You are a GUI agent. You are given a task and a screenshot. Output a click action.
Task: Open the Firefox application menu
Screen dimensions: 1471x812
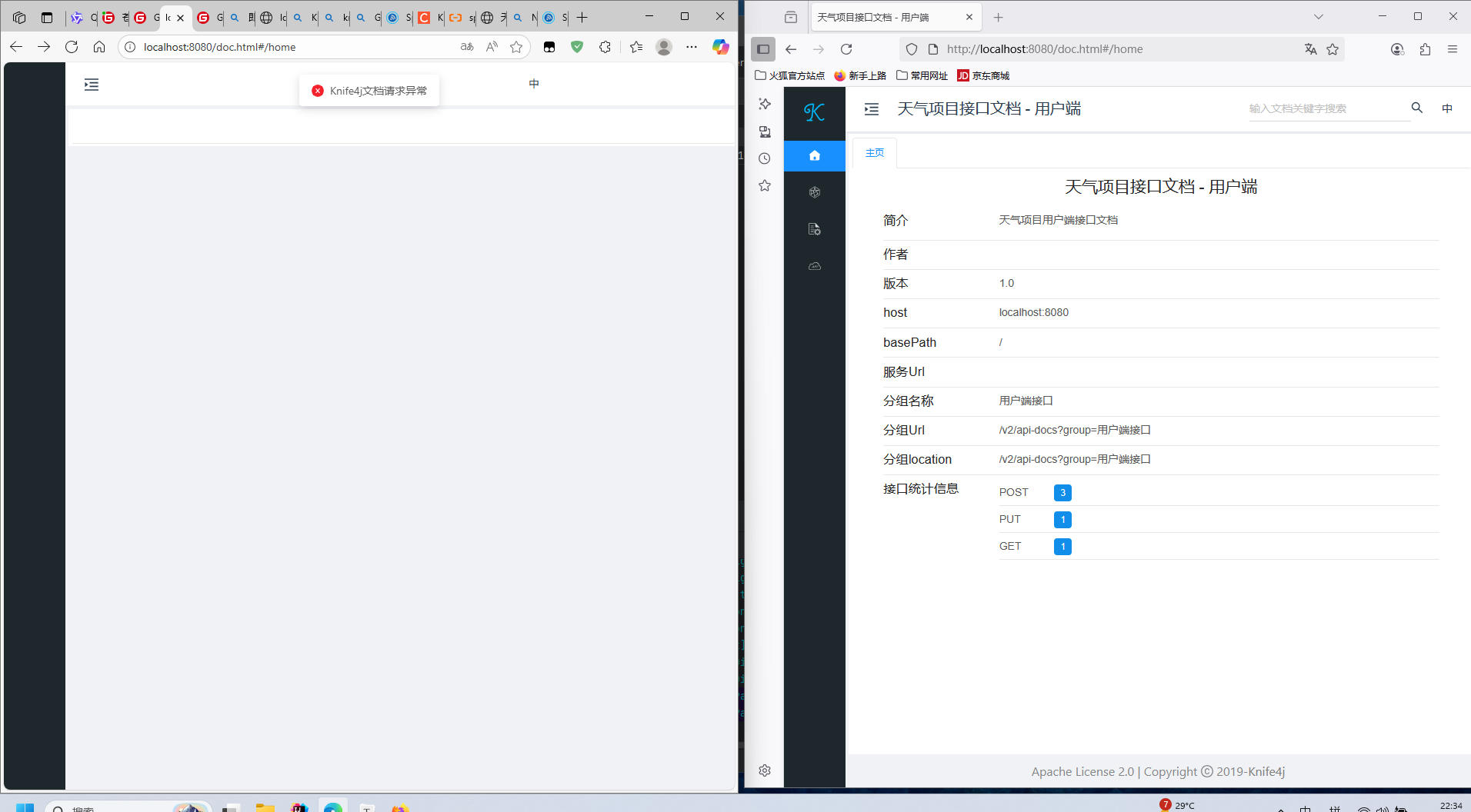[x=1453, y=49]
